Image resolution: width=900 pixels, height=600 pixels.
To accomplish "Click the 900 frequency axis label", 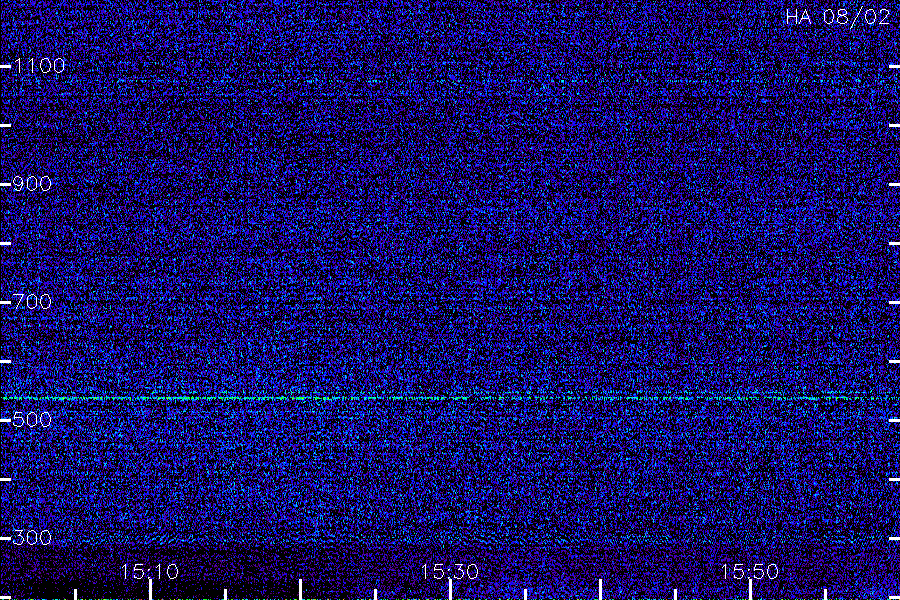I will tap(32, 184).
